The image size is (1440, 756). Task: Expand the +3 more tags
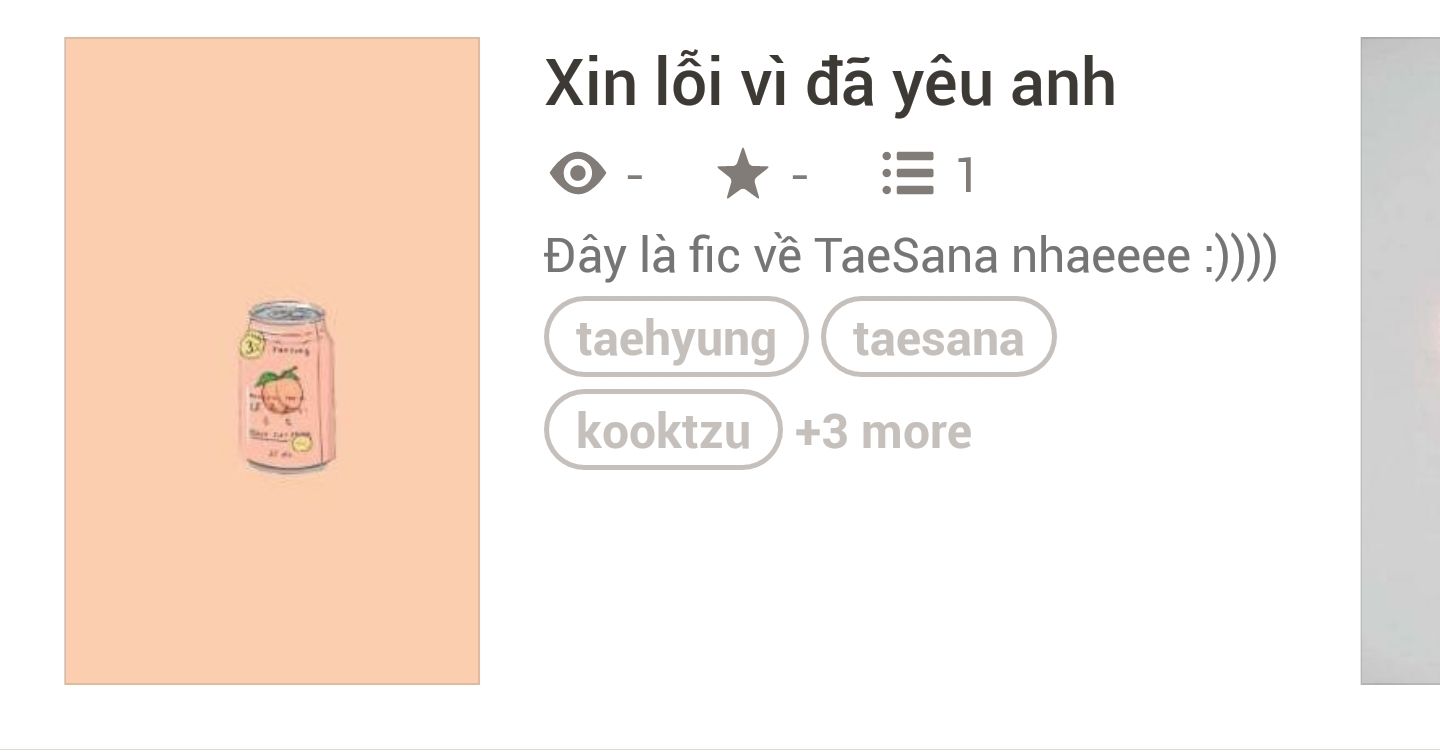point(883,431)
